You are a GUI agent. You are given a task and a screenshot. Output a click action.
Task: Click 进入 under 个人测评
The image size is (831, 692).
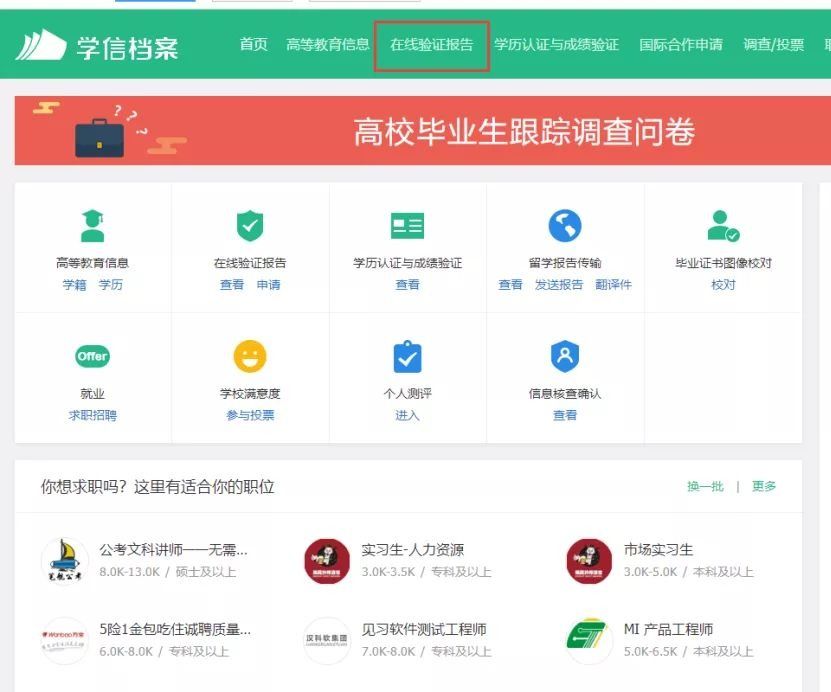pos(407,415)
